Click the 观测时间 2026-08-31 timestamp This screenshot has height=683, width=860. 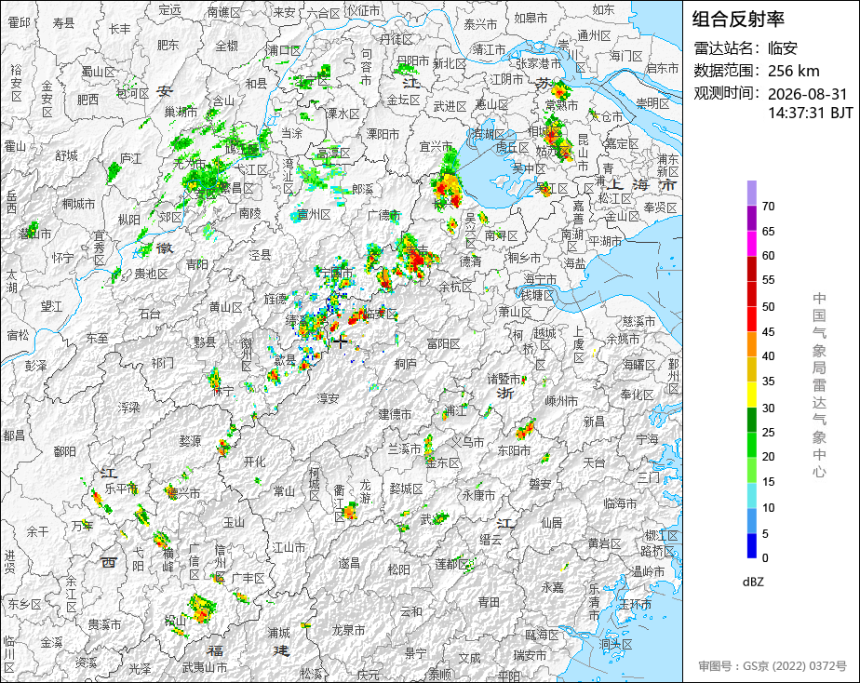click(x=773, y=103)
